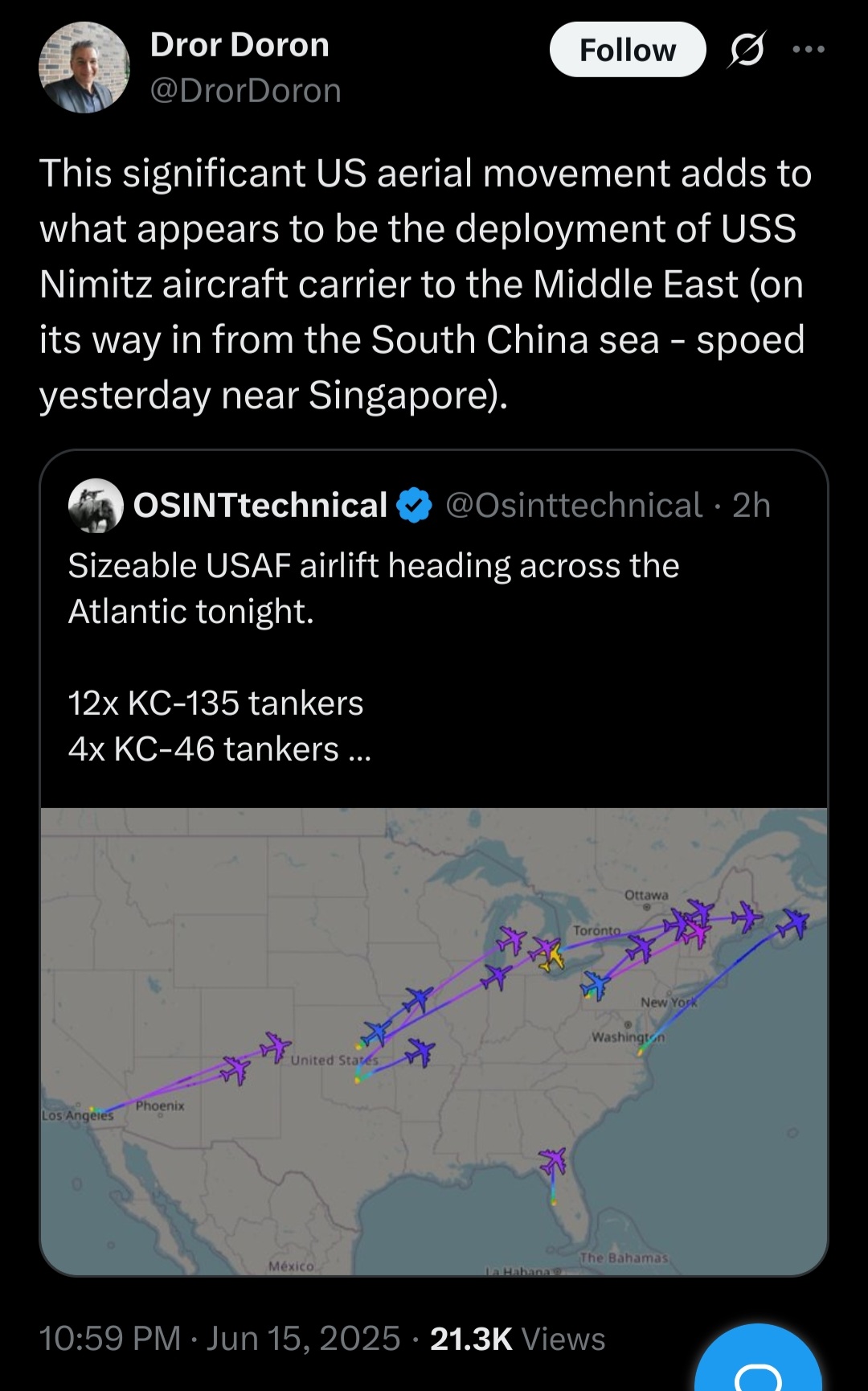The height and width of the screenshot is (1391, 868).
Task: Click the Follow button
Action: pos(627,50)
